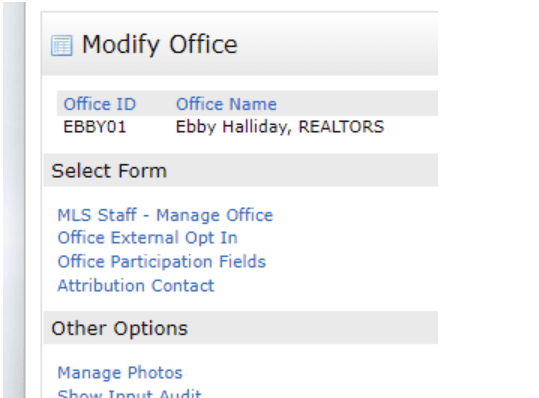
Task: Select the EBBY01 office ID value
Action: click(x=95, y=127)
